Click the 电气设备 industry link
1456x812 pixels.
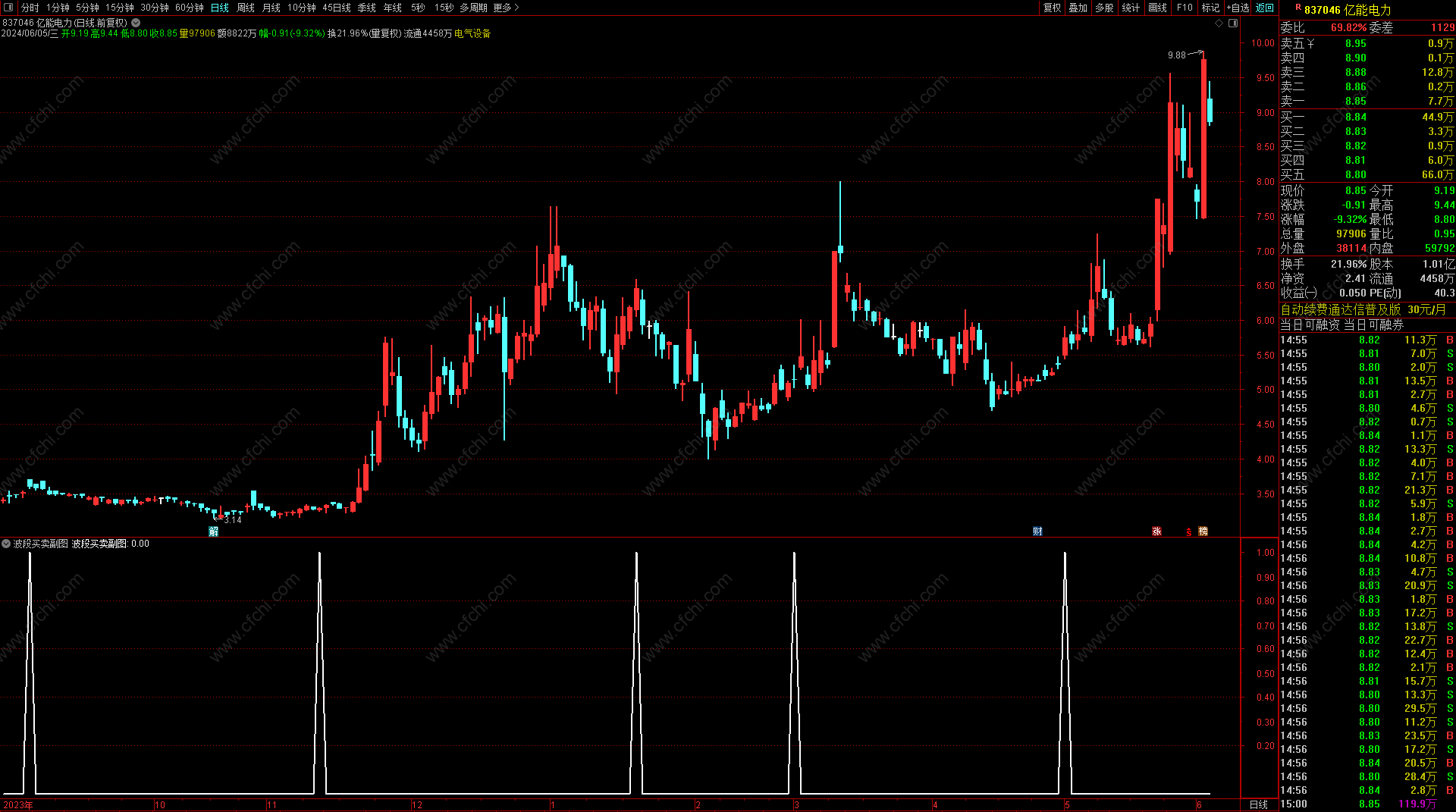coord(472,34)
